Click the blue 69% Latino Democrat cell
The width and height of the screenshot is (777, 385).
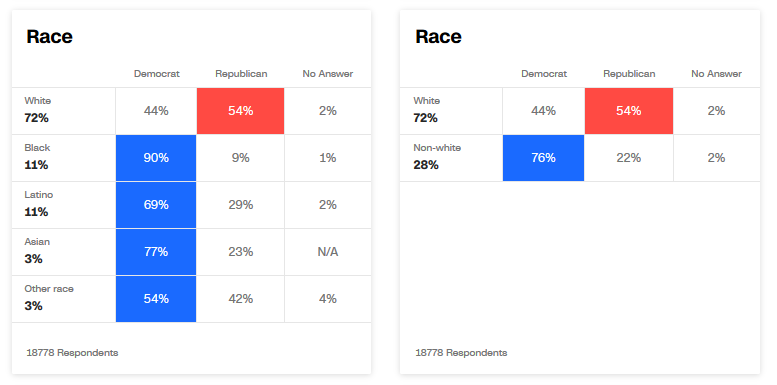coord(156,205)
